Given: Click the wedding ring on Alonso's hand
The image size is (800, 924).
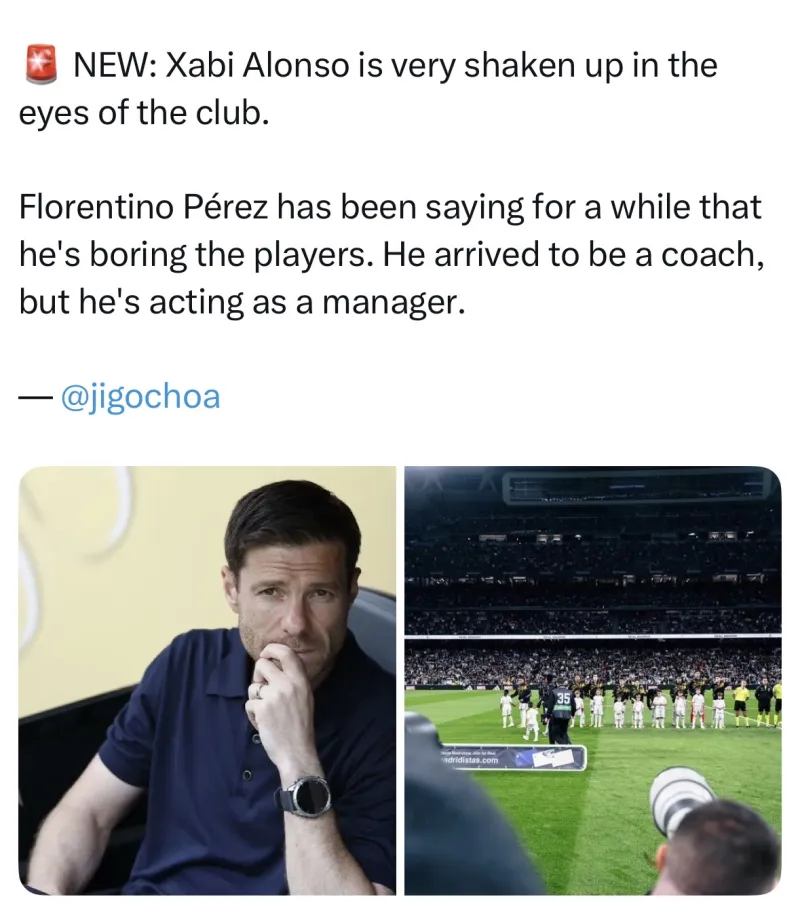Looking at the screenshot, I should 257,690.
